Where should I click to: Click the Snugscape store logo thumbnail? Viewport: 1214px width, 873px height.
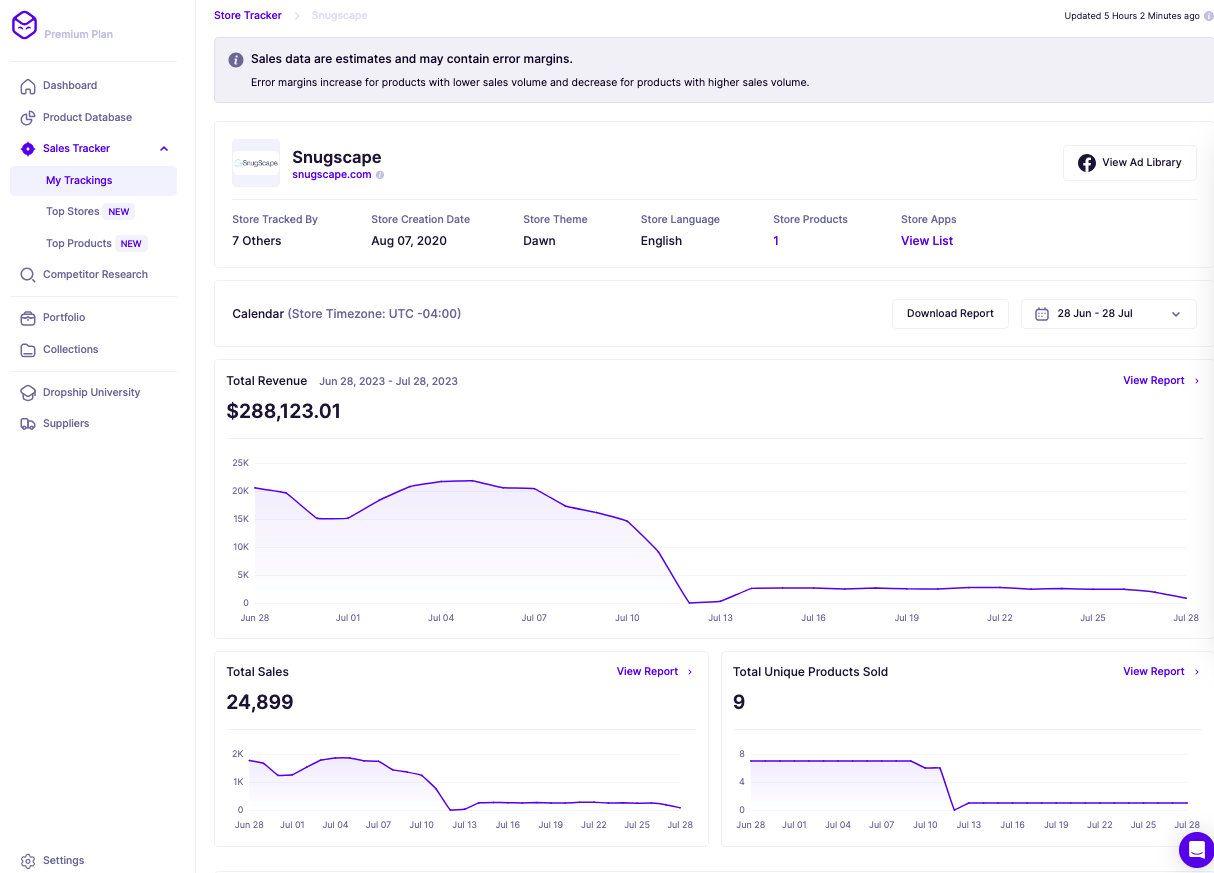click(x=255, y=162)
